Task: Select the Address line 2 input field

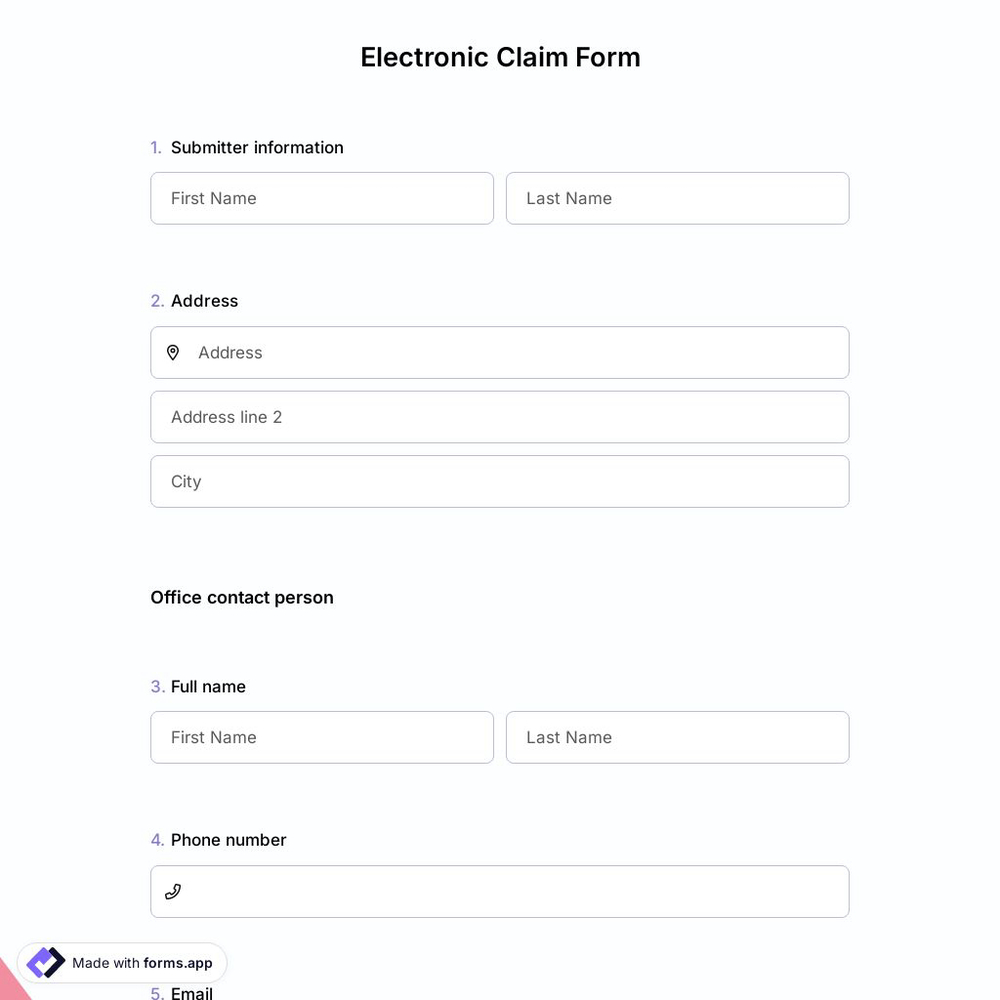Action: [500, 417]
